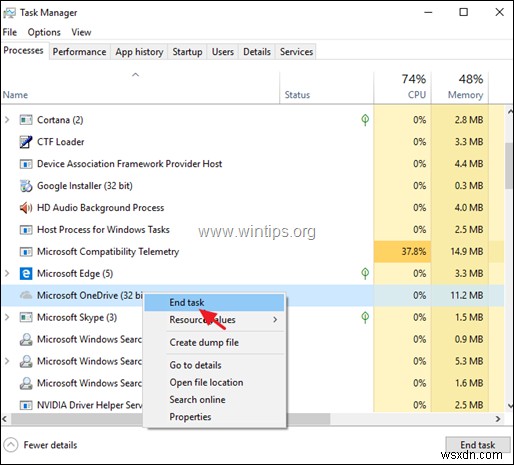Click the vertical scrollbar thumb
This screenshot has height=465, width=514.
pos(509,166)
